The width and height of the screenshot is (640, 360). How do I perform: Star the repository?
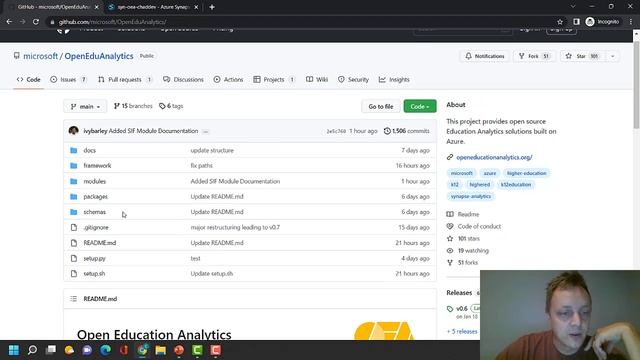coord(583,56)
